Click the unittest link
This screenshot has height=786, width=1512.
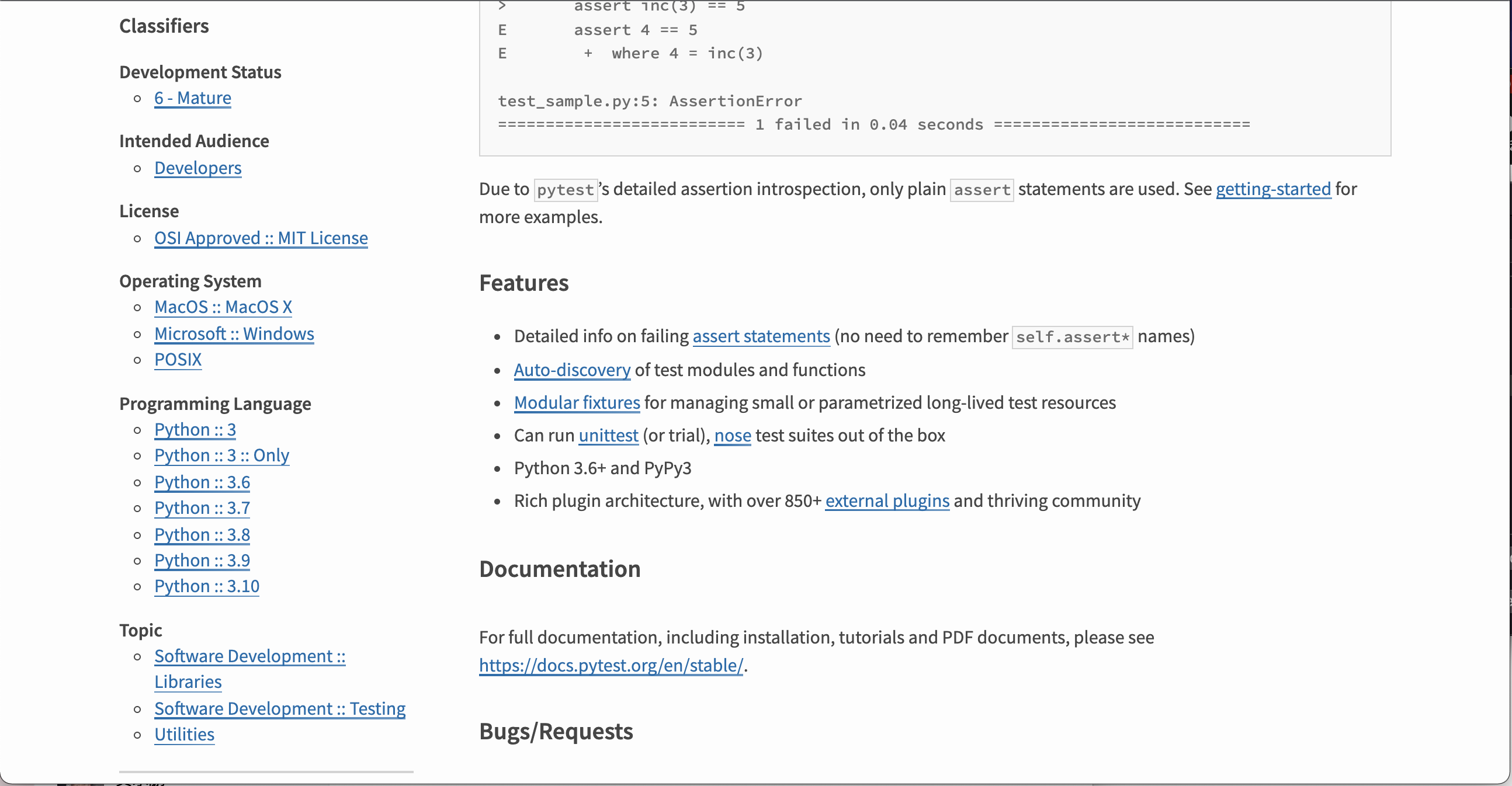coord(608,436)
